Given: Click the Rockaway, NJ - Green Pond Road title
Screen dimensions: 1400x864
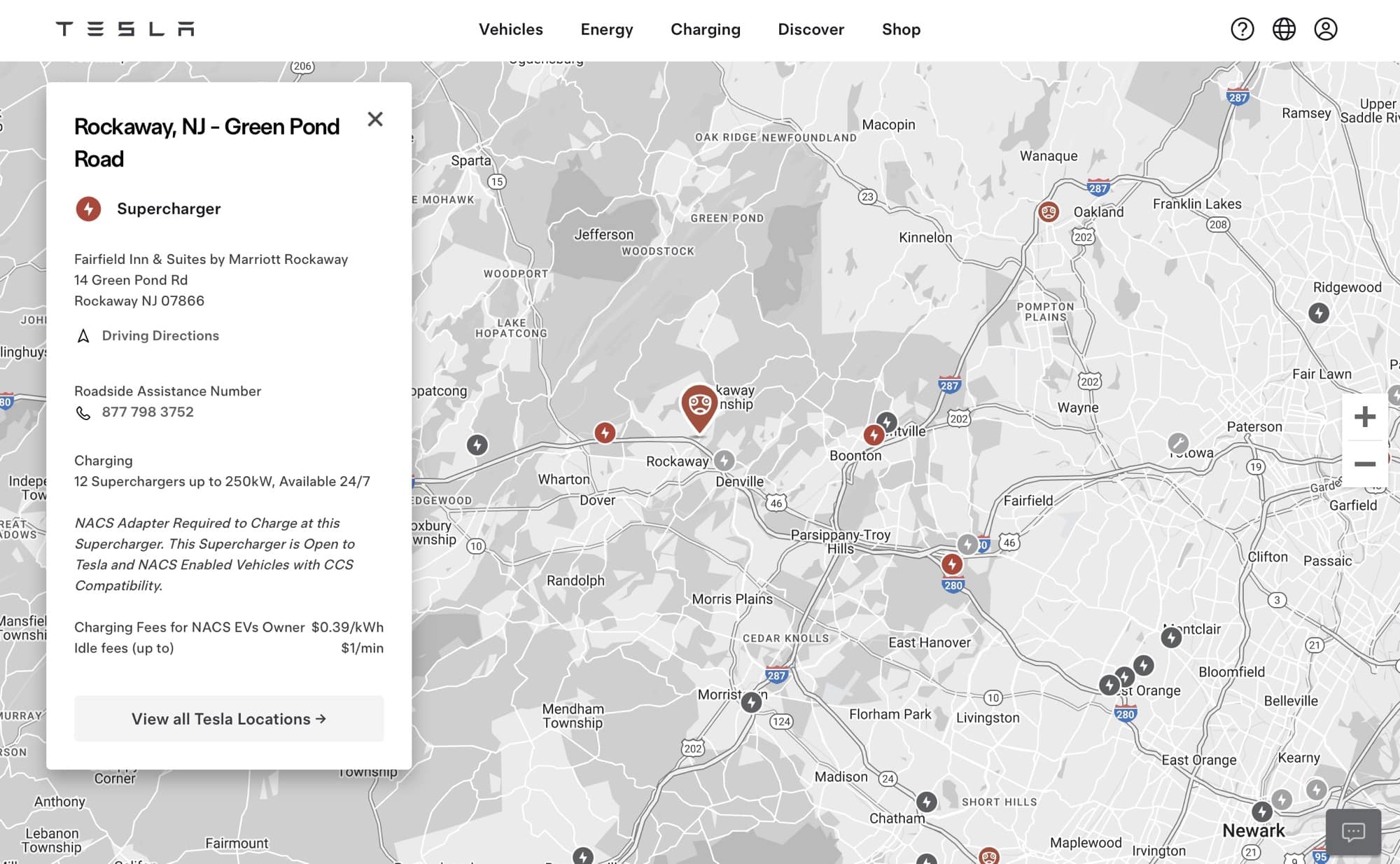Looking at the screenshot, I should (x=206, y=143).
